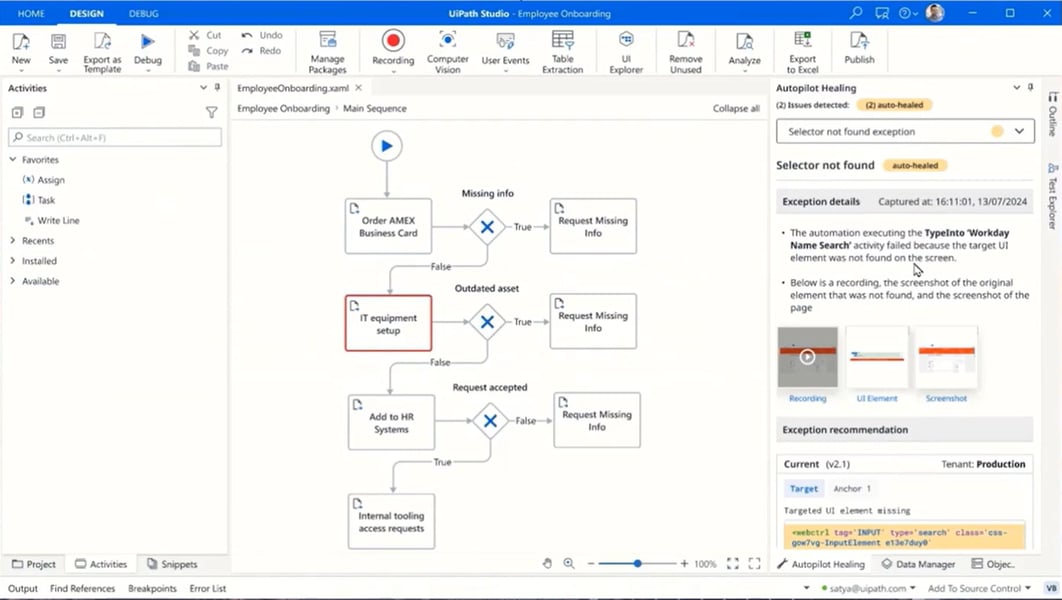Click collapse all icon in Activities panel
Image resolution: width=1062 pixels, height=600 pixels.
(39, 112)
